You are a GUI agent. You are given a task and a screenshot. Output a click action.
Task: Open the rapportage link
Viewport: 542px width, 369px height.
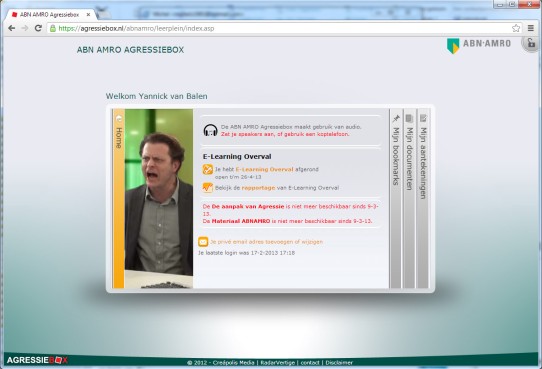[x=258, y=188]
